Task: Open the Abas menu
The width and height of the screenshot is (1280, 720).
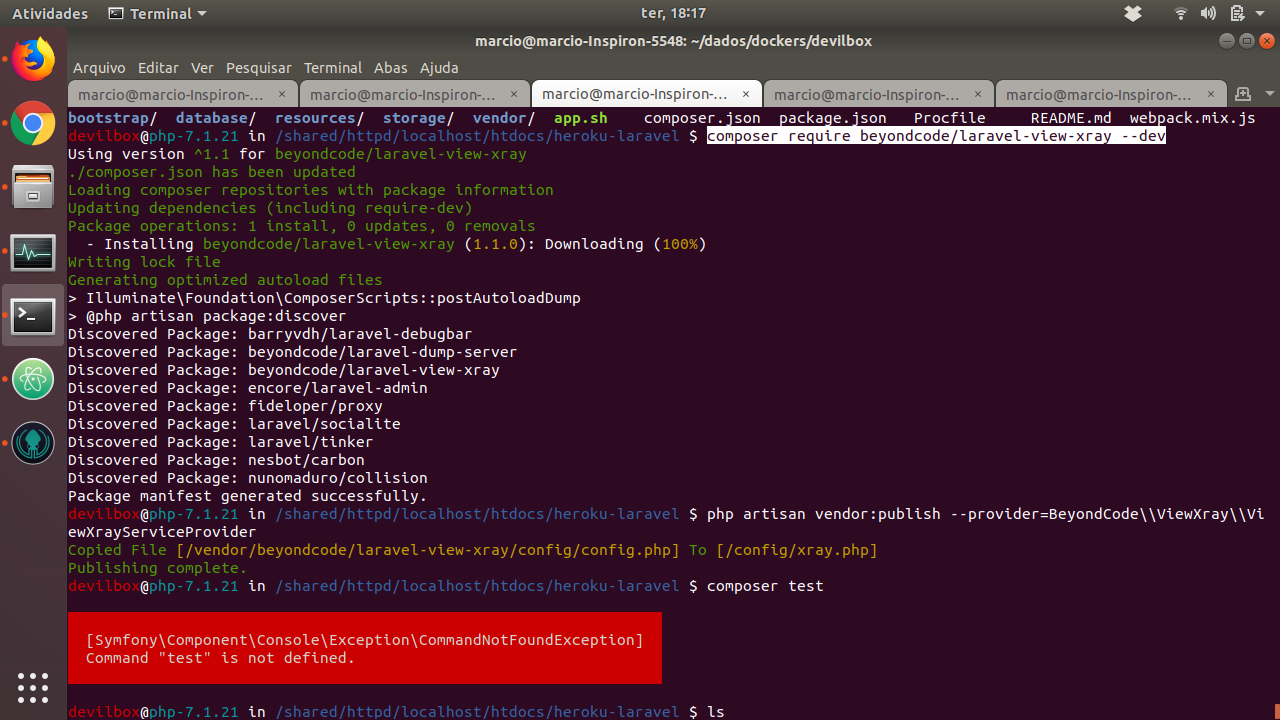Action: 390,68
